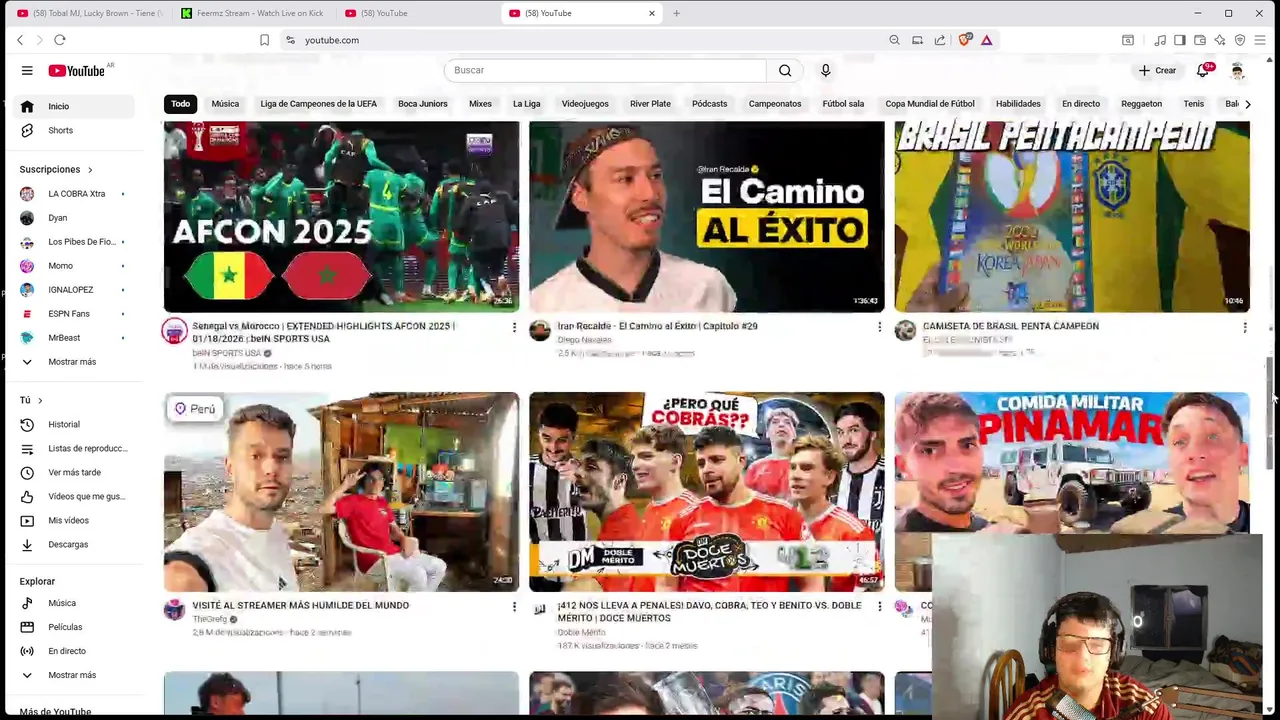The height and width of the screenshot is (720, 1280).
Task: Select the Música filter chip
Action: 225,104
